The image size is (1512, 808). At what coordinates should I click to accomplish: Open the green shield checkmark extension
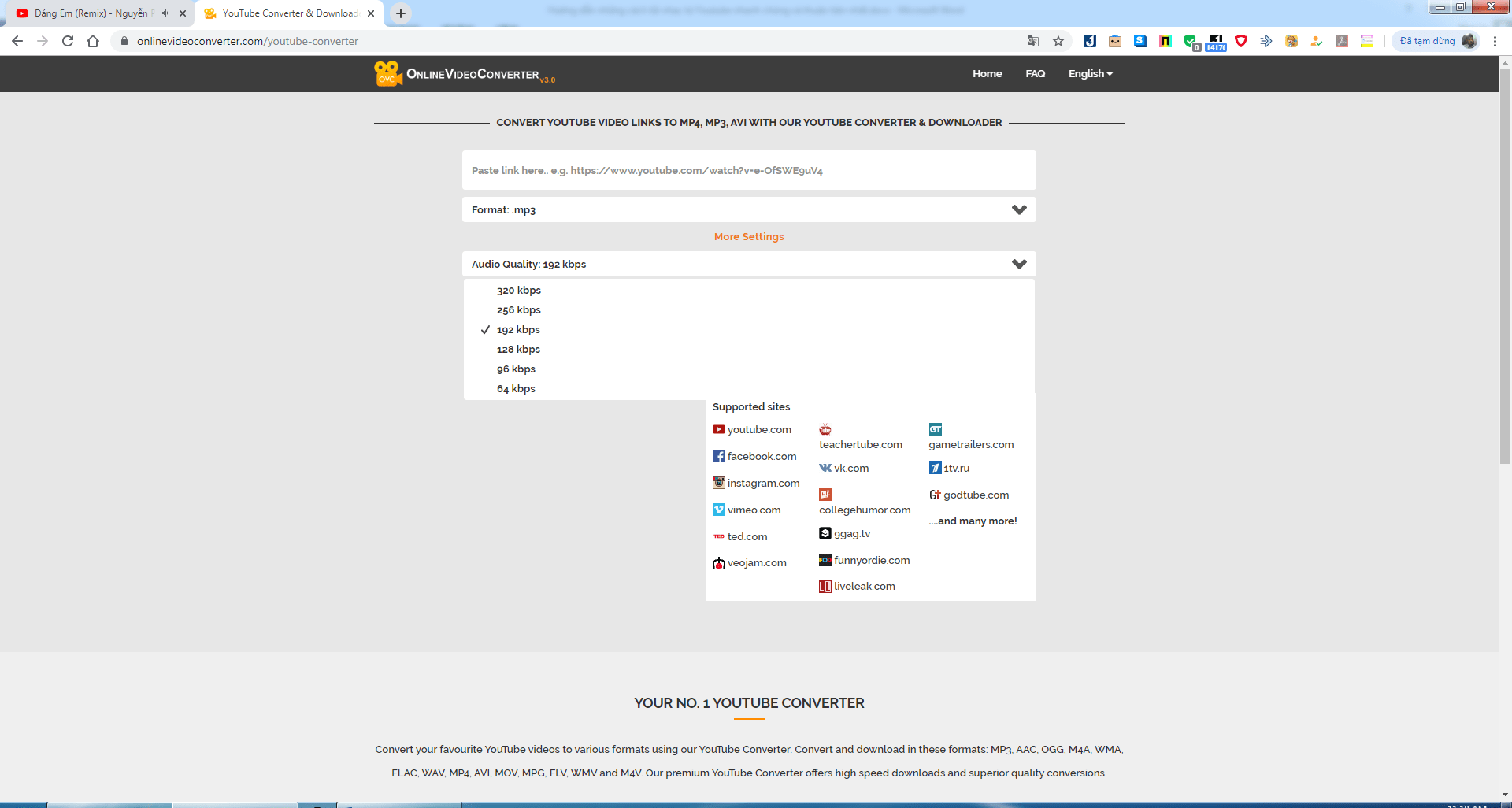tap(1191, 42)
